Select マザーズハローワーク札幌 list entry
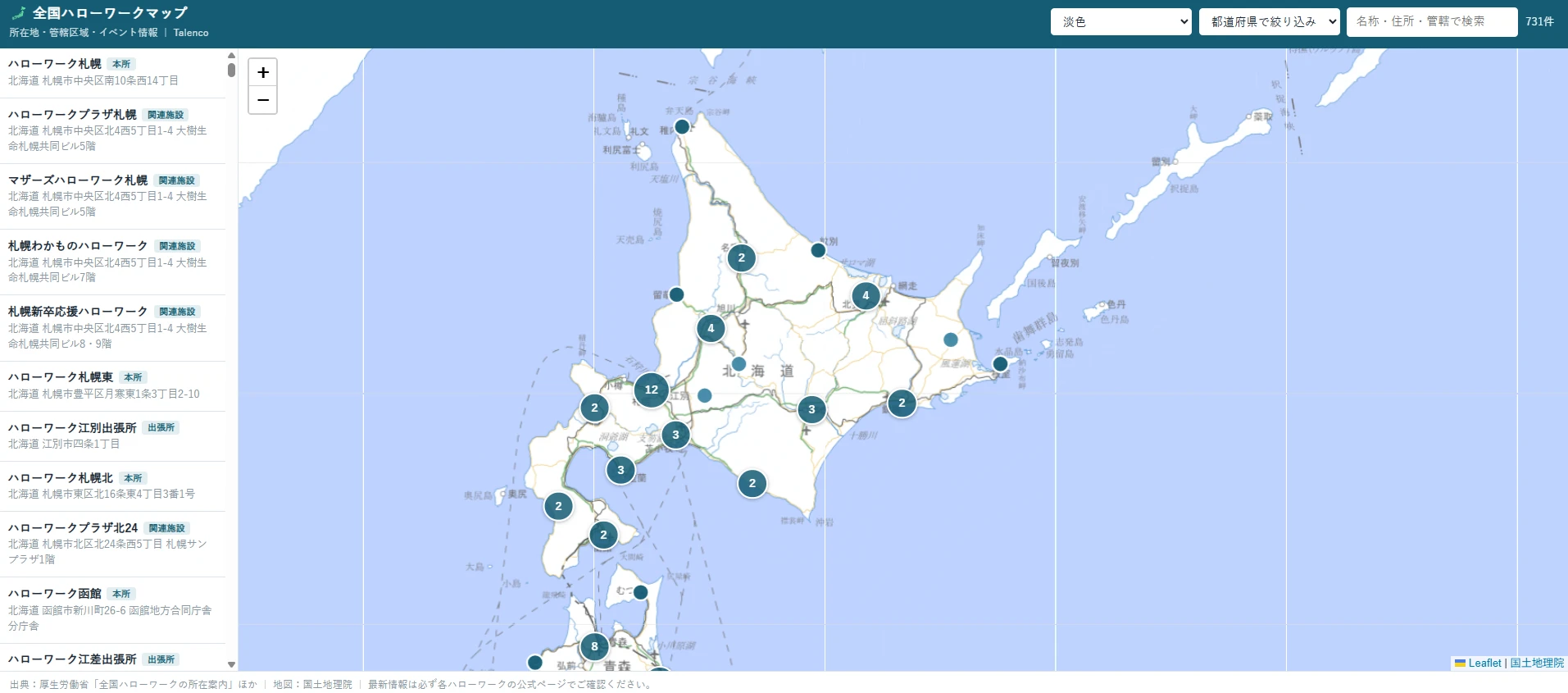1568x693 pixels. click(113, 196)
